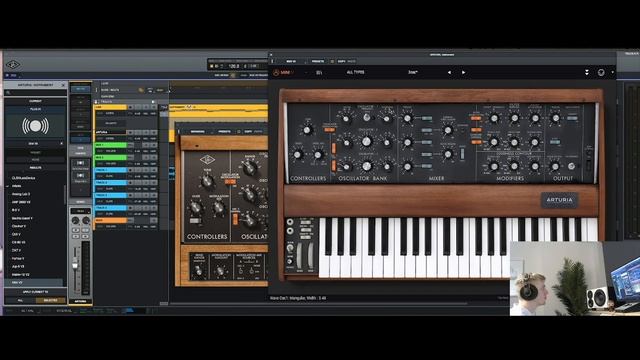Viewport: 640px width, 360px height.
Task: Open advanced panel double-arrow icon
Action: click(587, 72)
